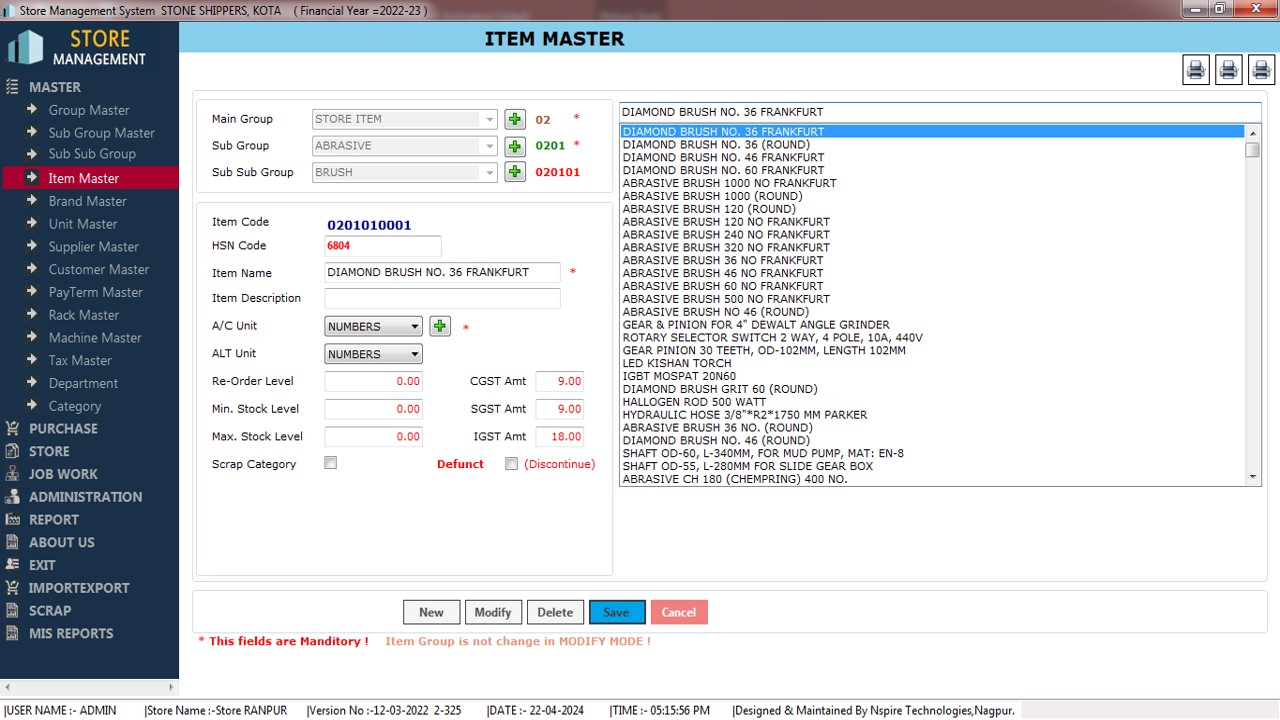Click the green plus beside Sub Group
The image size is (1280, 720).
[514, 146]
